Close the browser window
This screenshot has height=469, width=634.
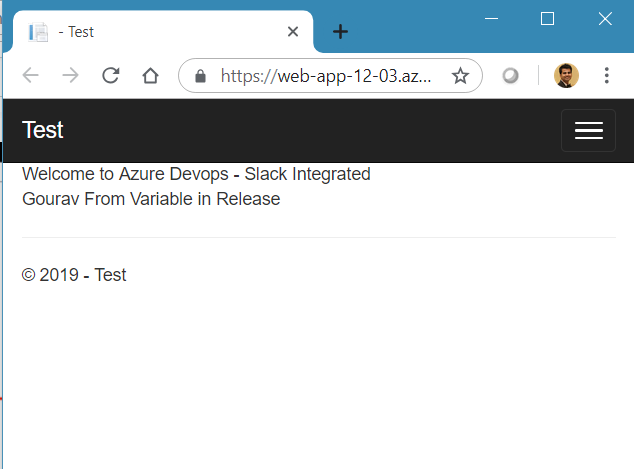[x=605, y=19]
